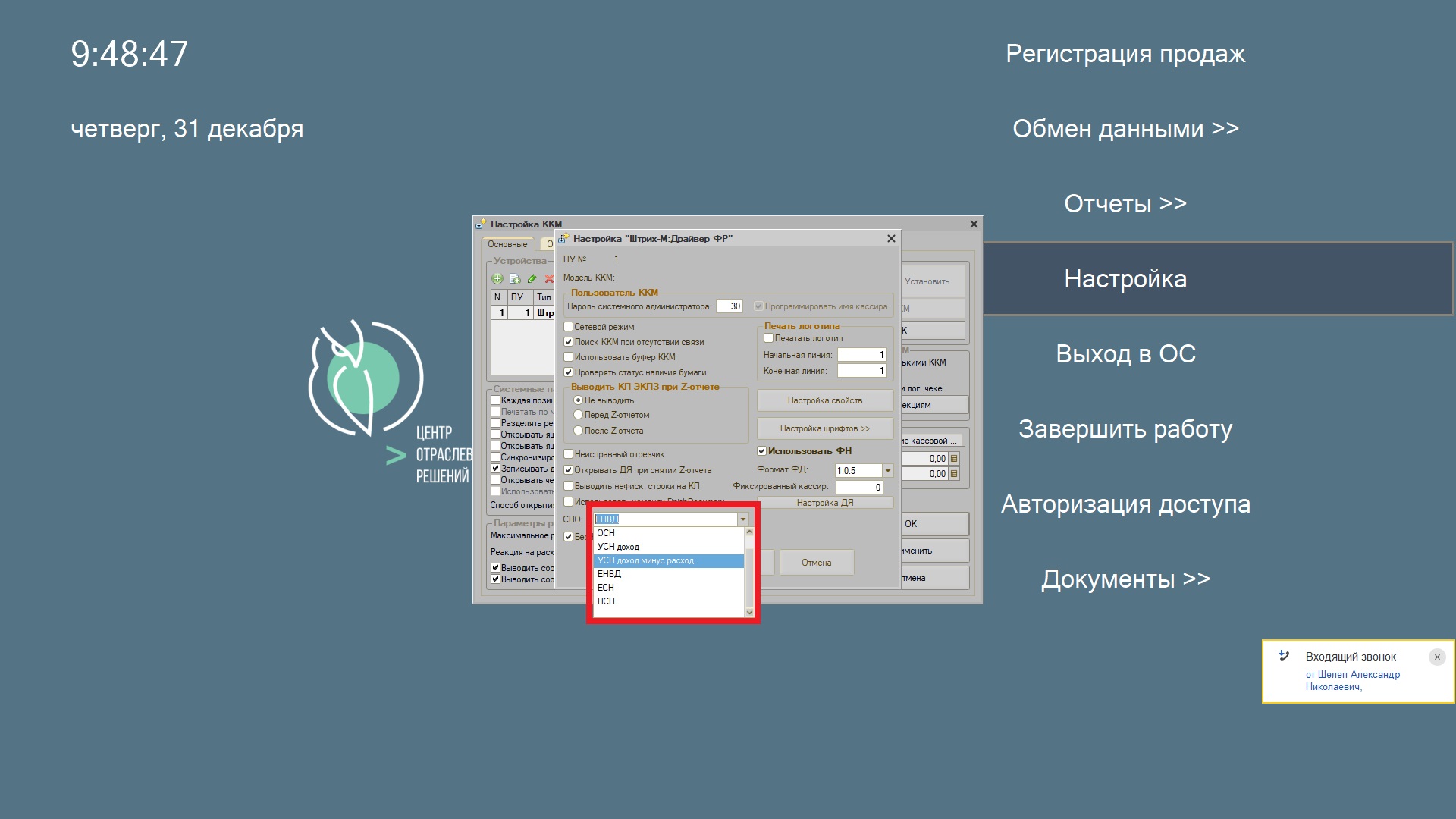Select the Настройка menu item
The height and width of the screenshot is (819, 1456).
coord(1218,279)
